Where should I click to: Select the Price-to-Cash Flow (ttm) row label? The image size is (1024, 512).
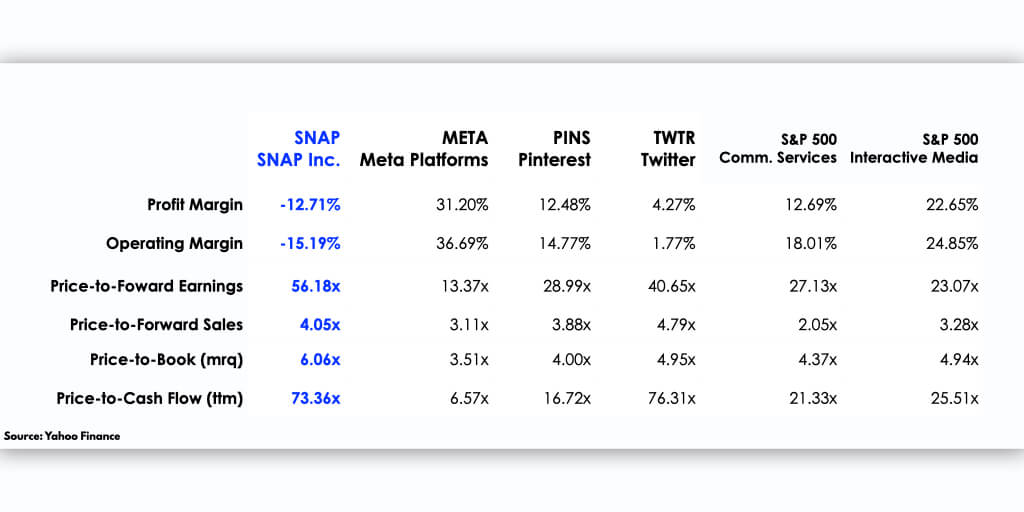[150, 398]
